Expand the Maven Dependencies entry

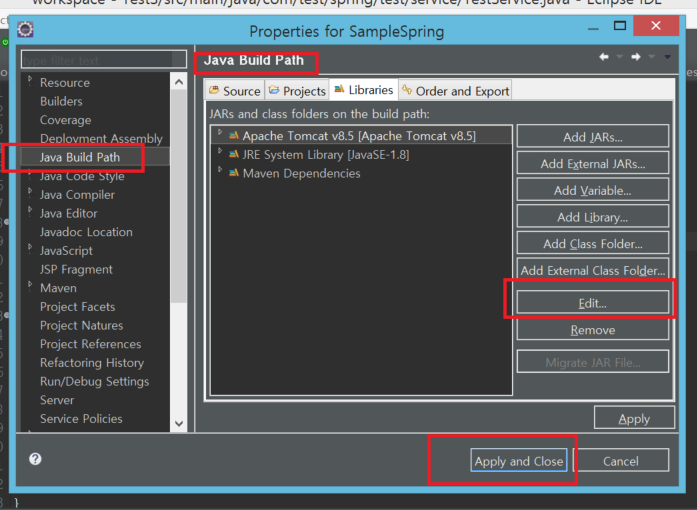[220, 170]
